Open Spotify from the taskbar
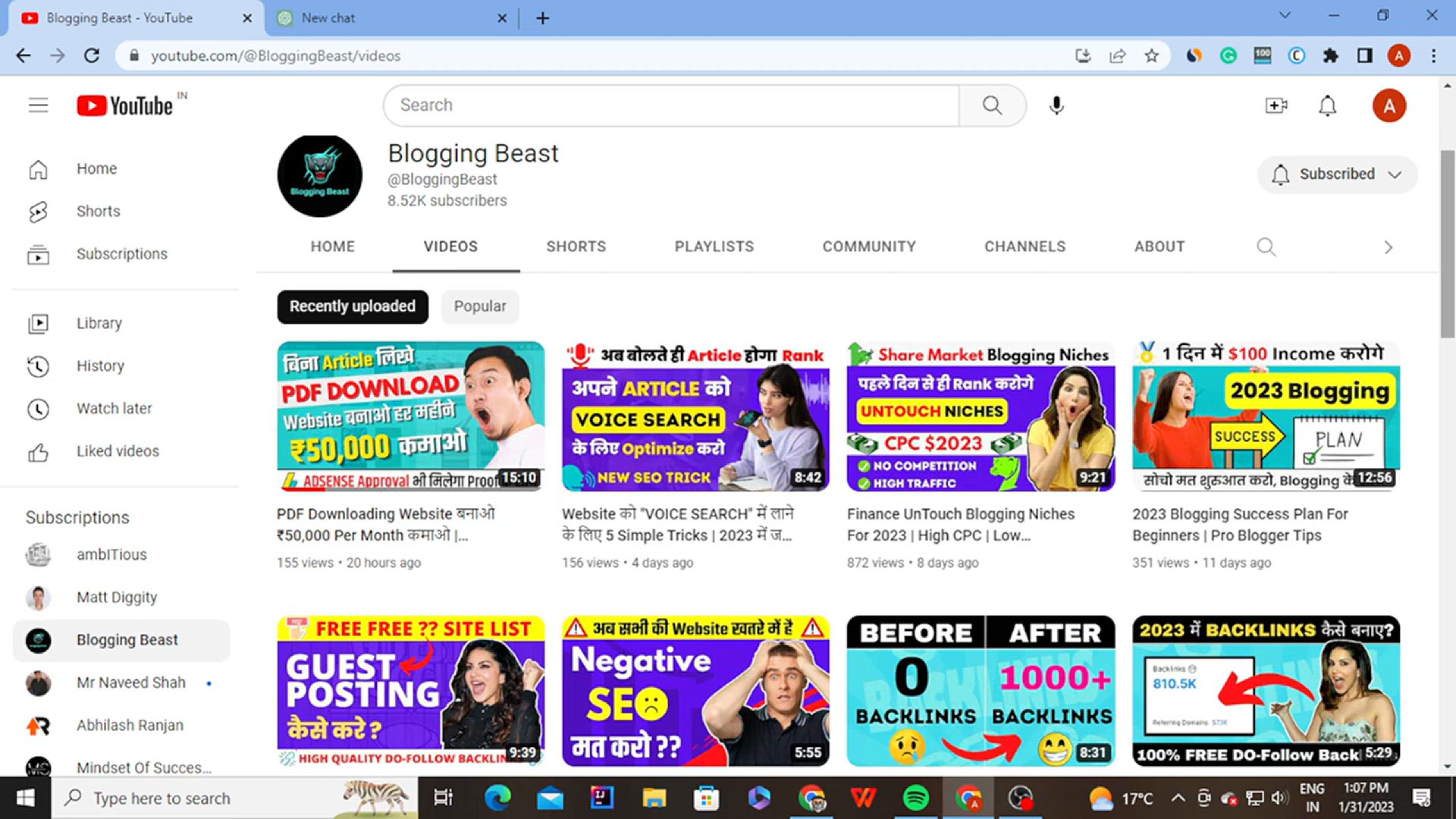This screenshot has width=1456, height=819. click(916, 798)
